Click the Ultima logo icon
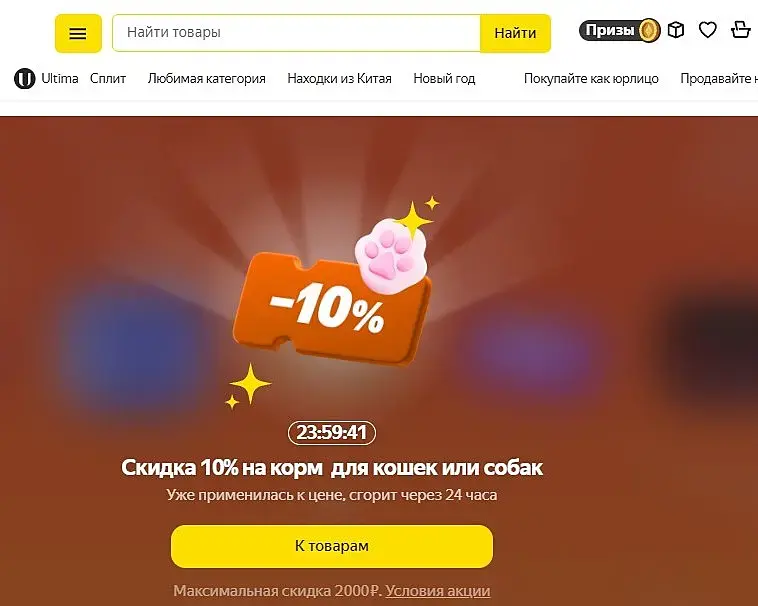758x606 pixels. click(x=25, y=78)
